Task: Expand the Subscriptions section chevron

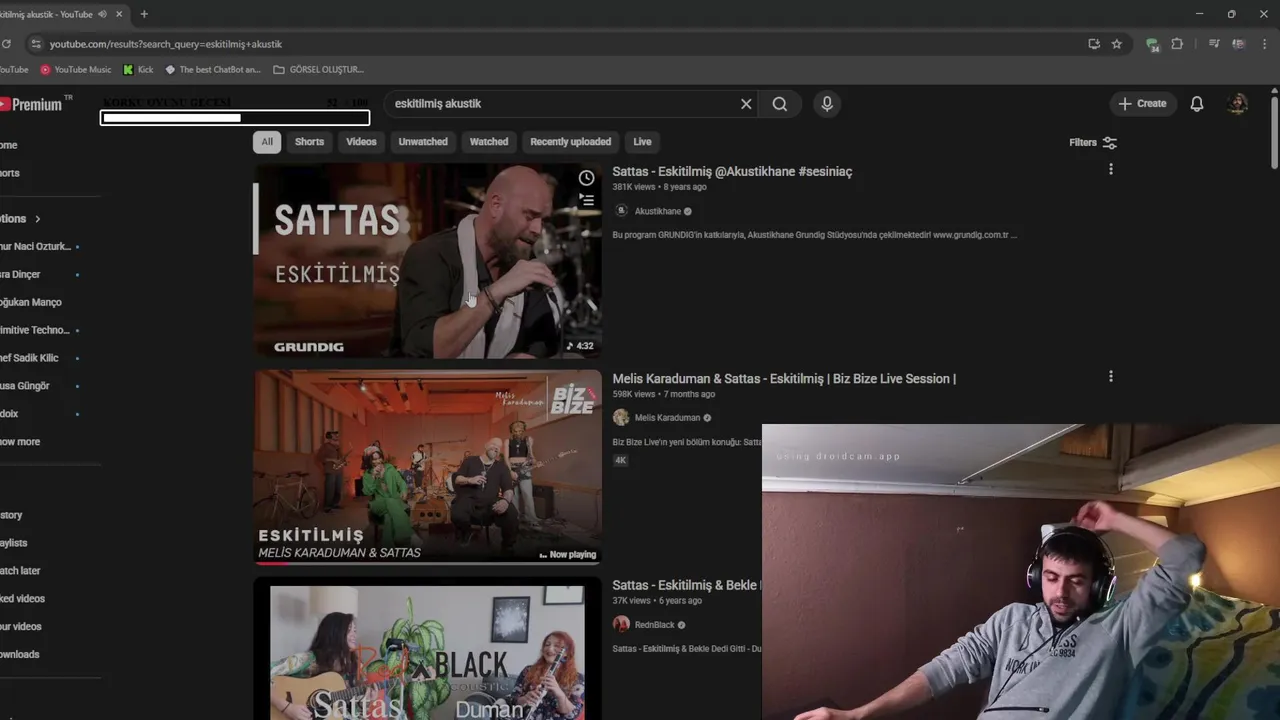Action: (x=38, y=219)
